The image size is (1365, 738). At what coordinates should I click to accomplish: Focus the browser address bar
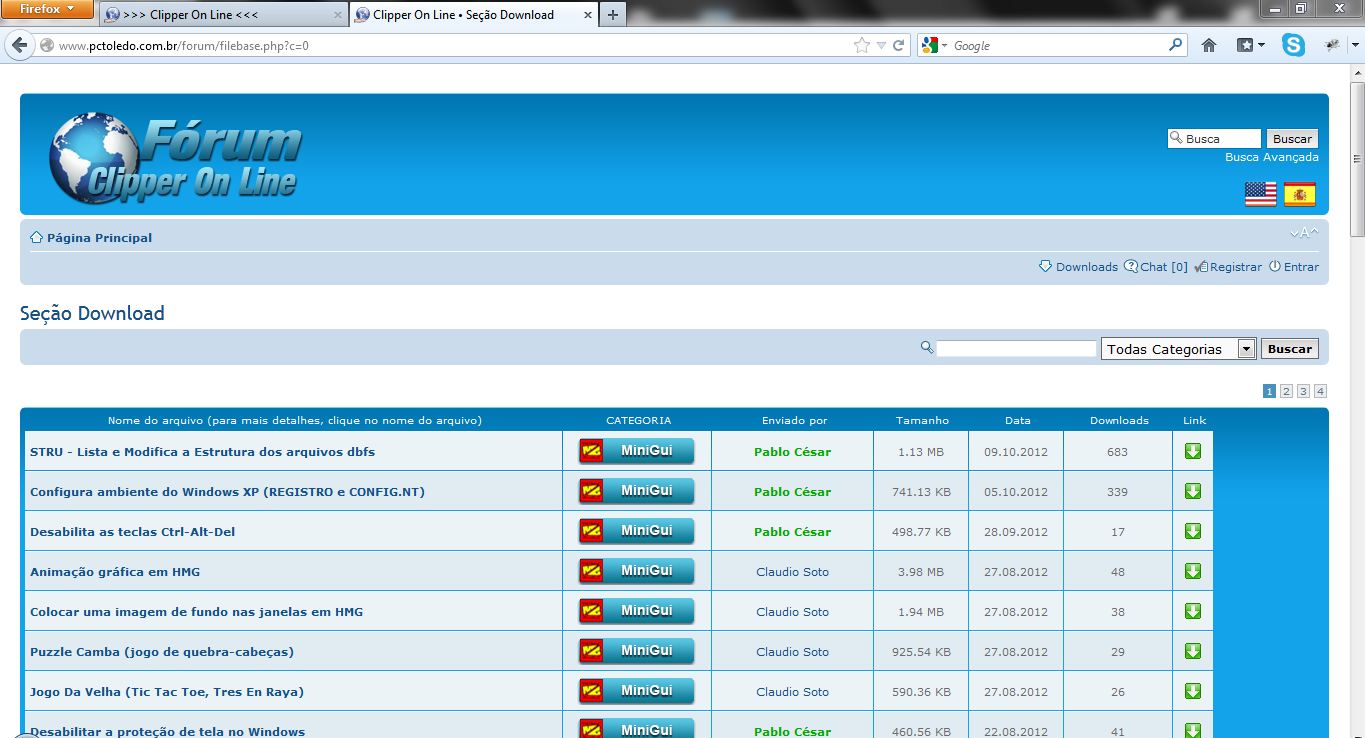450,45
